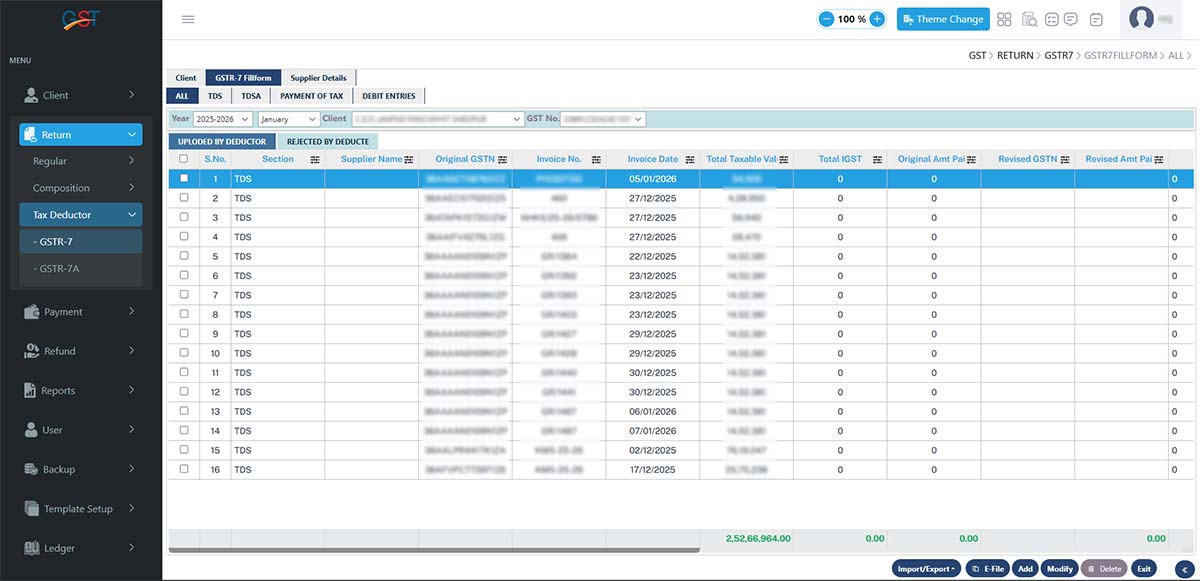Open the Import/Export button menu
This screenshot has width=1200, height=581.
pyautogui.click(x=927, y=568)
